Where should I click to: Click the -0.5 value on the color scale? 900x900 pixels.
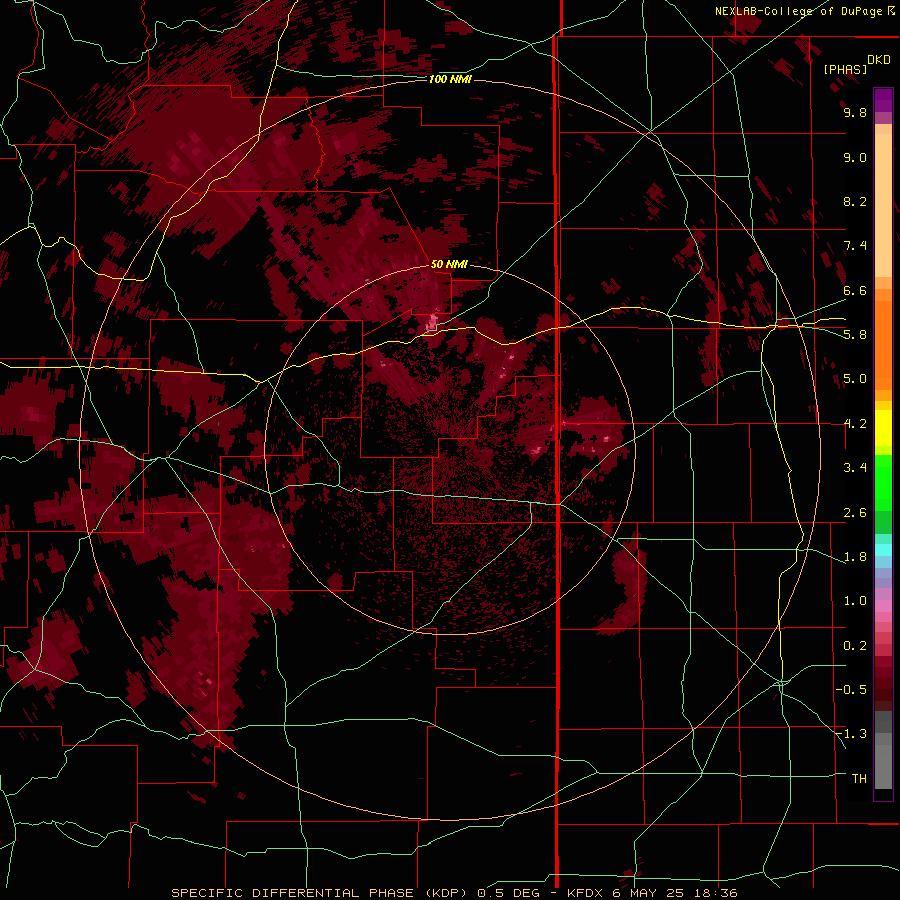point(852,690)
